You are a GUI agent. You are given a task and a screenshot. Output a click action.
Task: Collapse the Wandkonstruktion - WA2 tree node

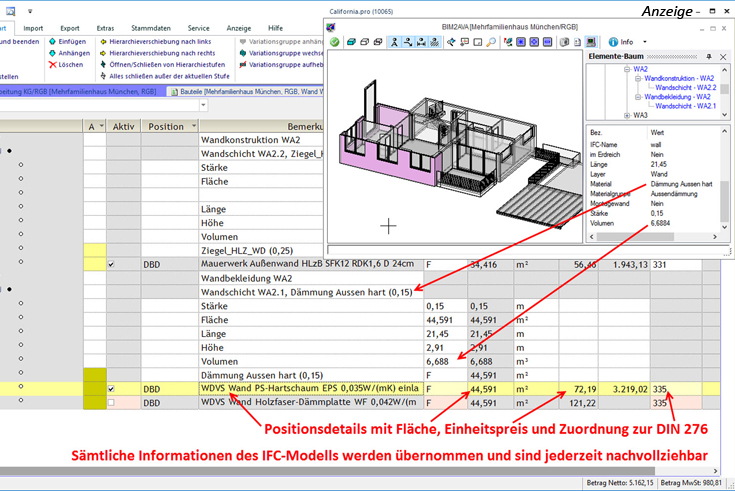point(636,77)
